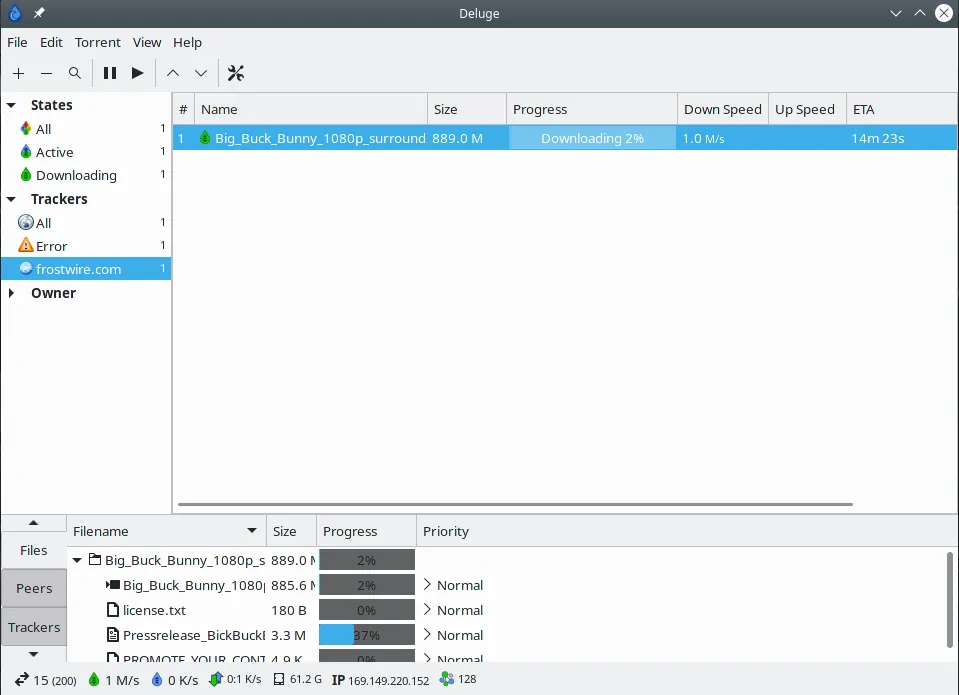Sort torrents by Progress column header
959x695 pixels.
click(x=591, y=110)
